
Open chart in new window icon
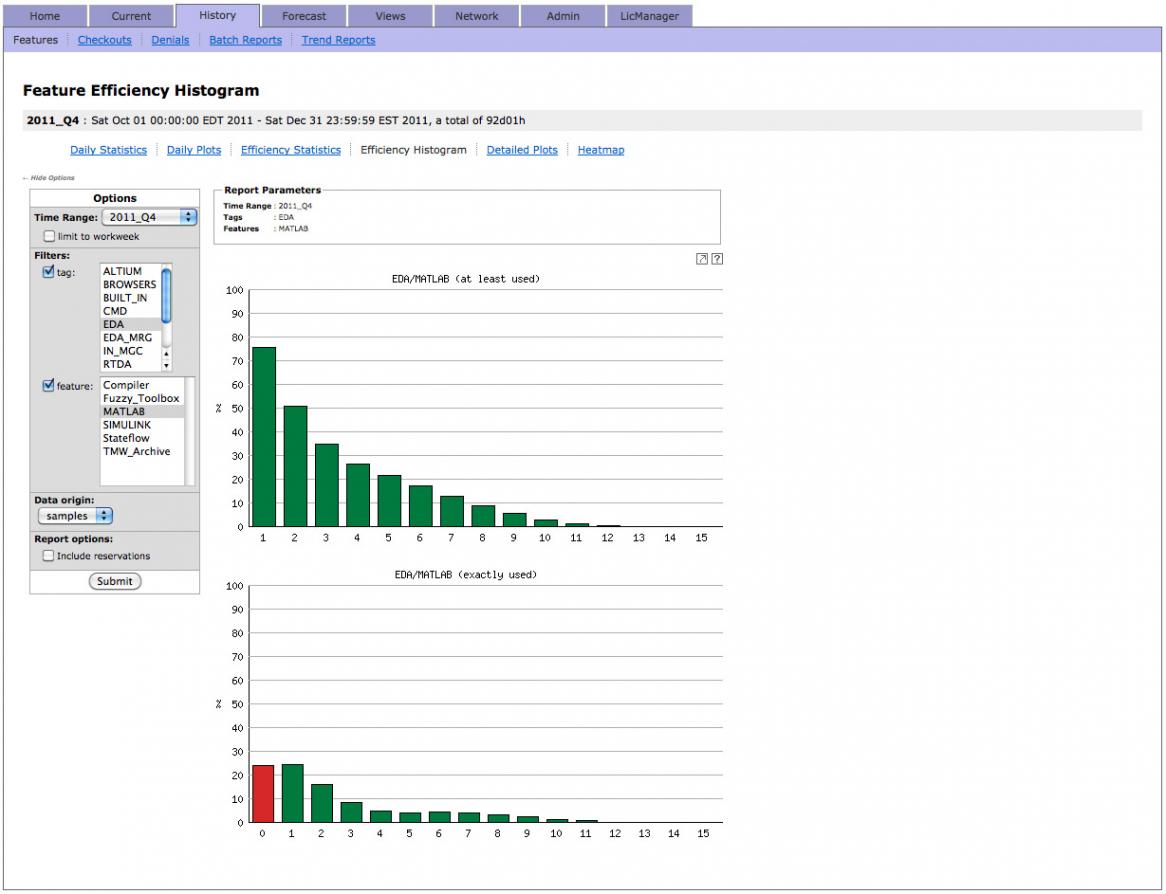tap(701, 259)
